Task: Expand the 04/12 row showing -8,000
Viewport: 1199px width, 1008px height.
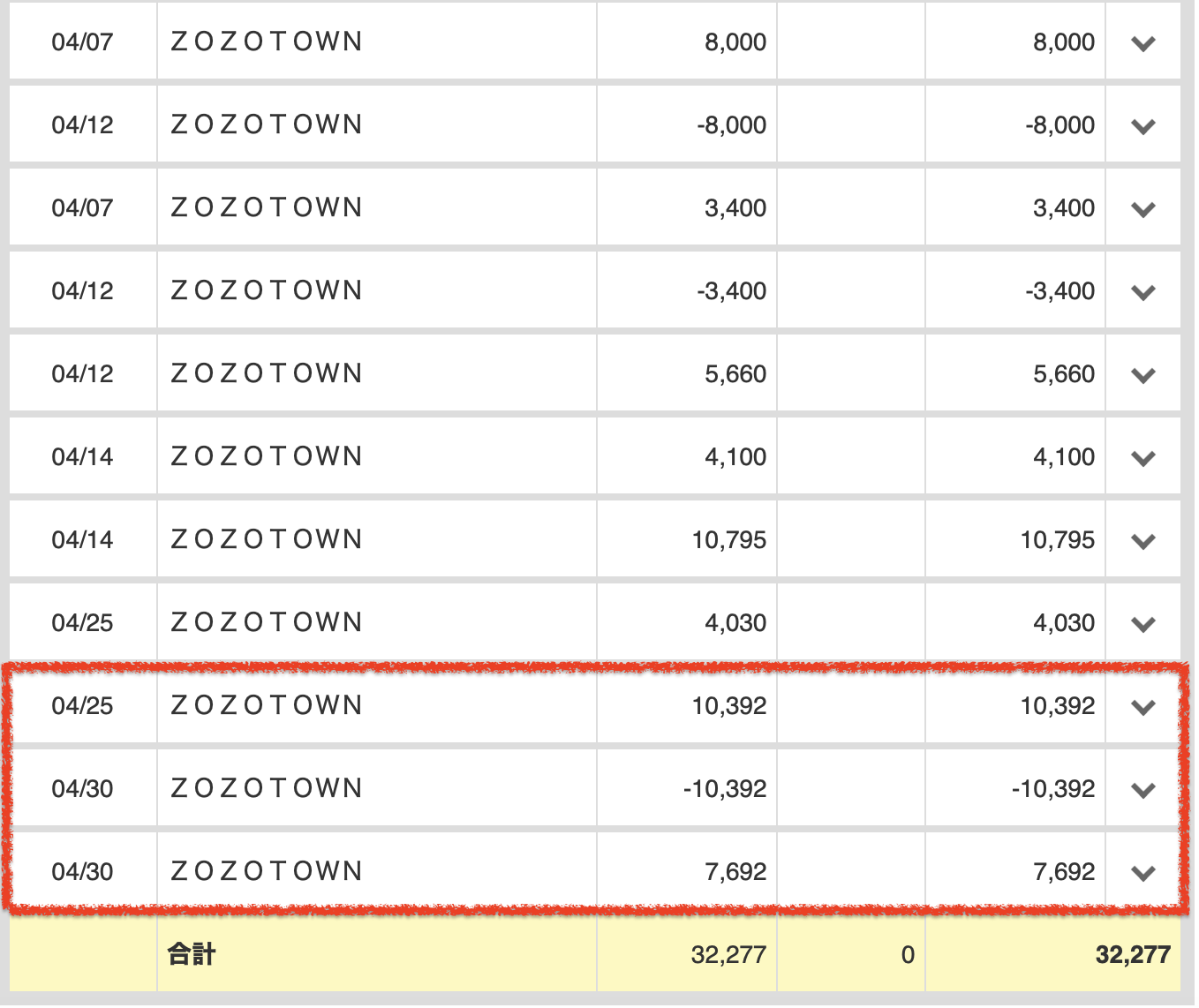Action: tap(1143, 126)
